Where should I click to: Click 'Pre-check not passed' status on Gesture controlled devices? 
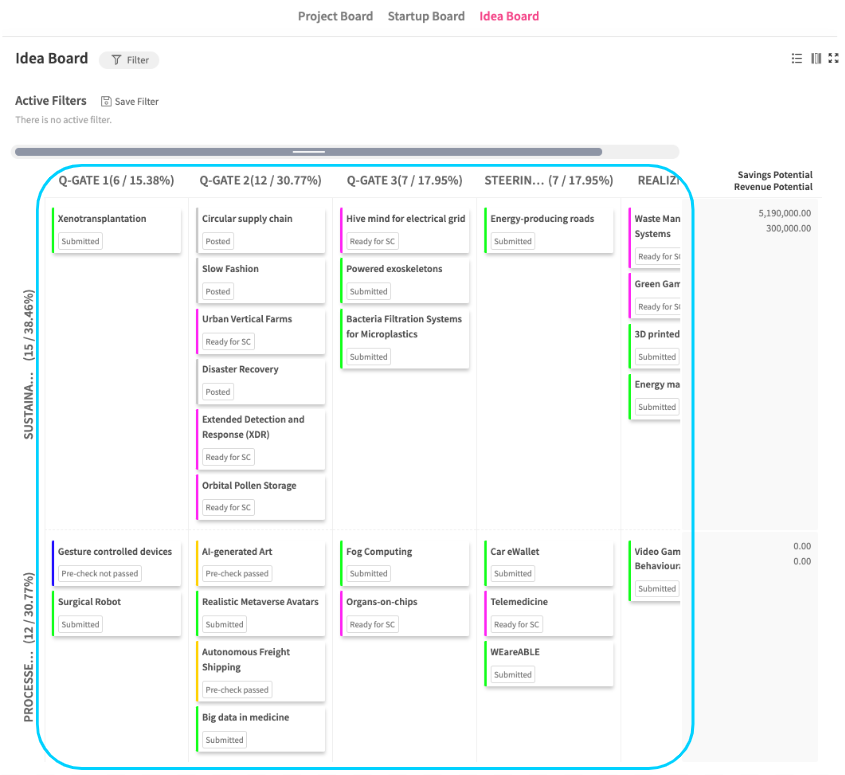pos(99,574)
